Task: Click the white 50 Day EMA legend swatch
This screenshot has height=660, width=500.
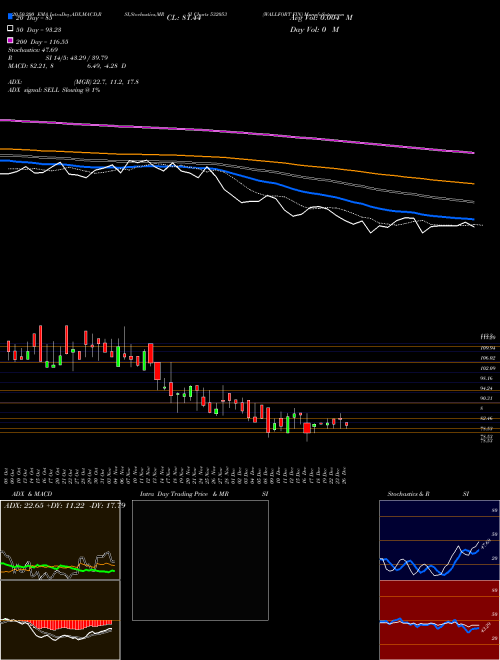Action: (x=10, y=29)
